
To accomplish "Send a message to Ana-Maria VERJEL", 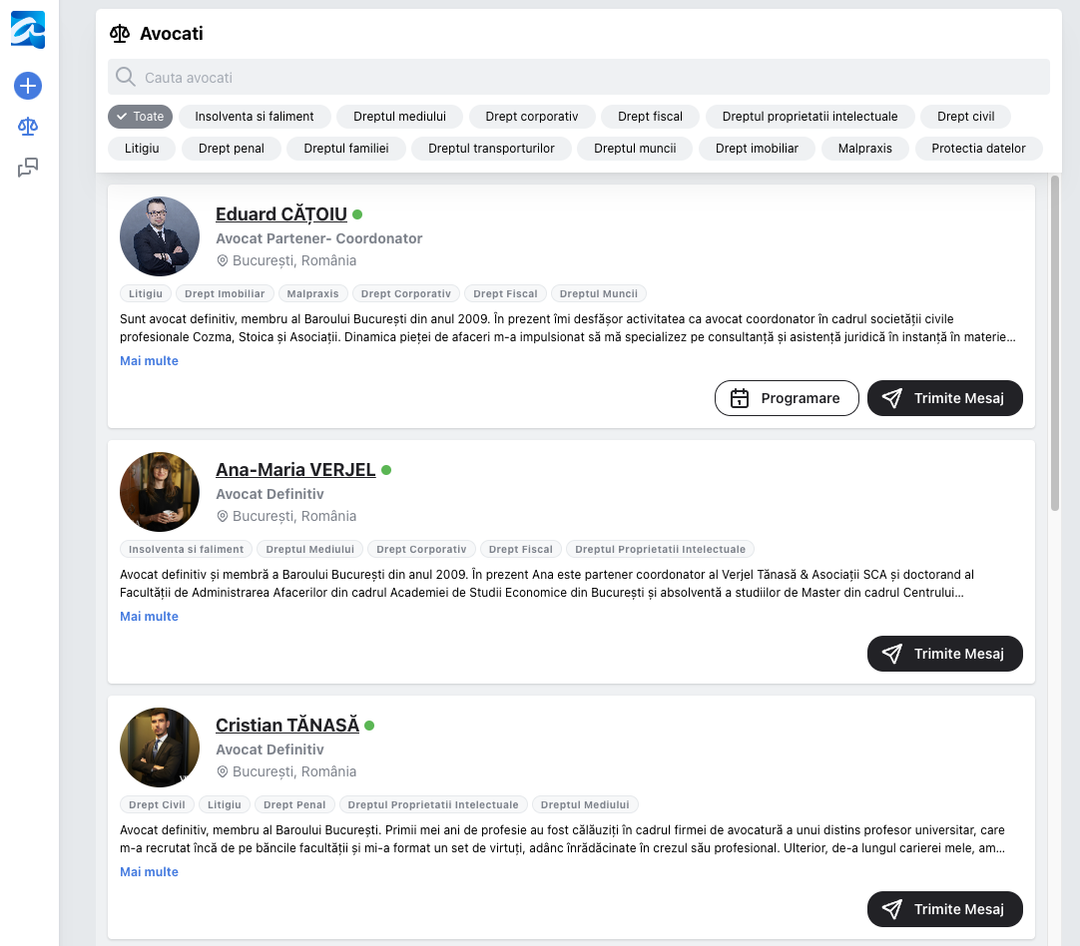I will 944,654.
